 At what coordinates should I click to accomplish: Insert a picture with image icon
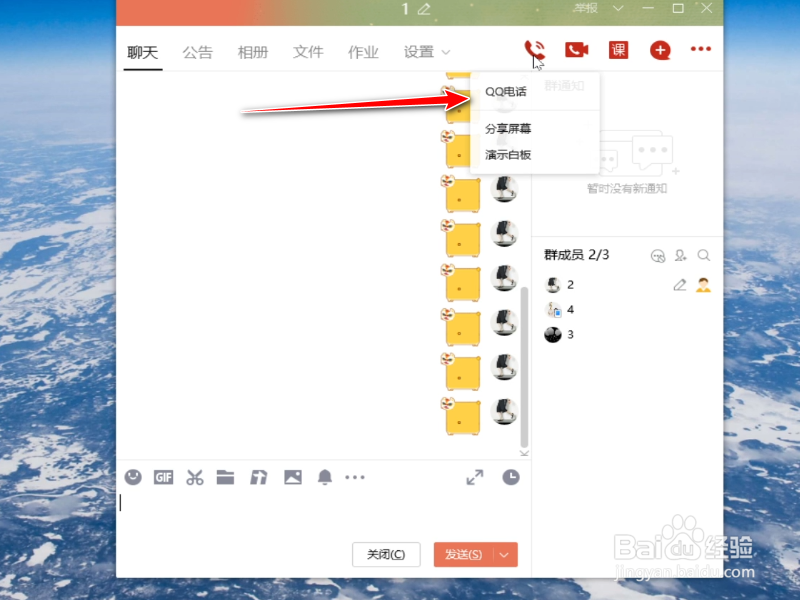[293, 478]
